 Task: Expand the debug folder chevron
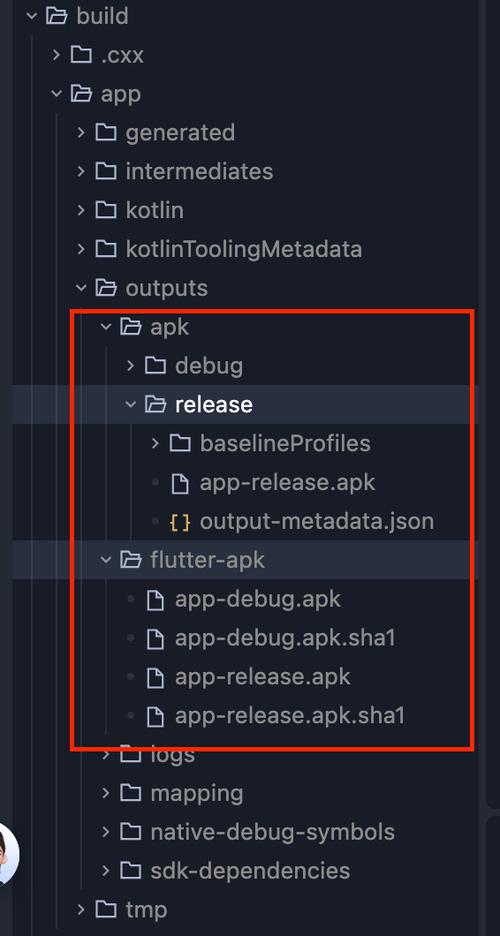(x=131, y=366)
